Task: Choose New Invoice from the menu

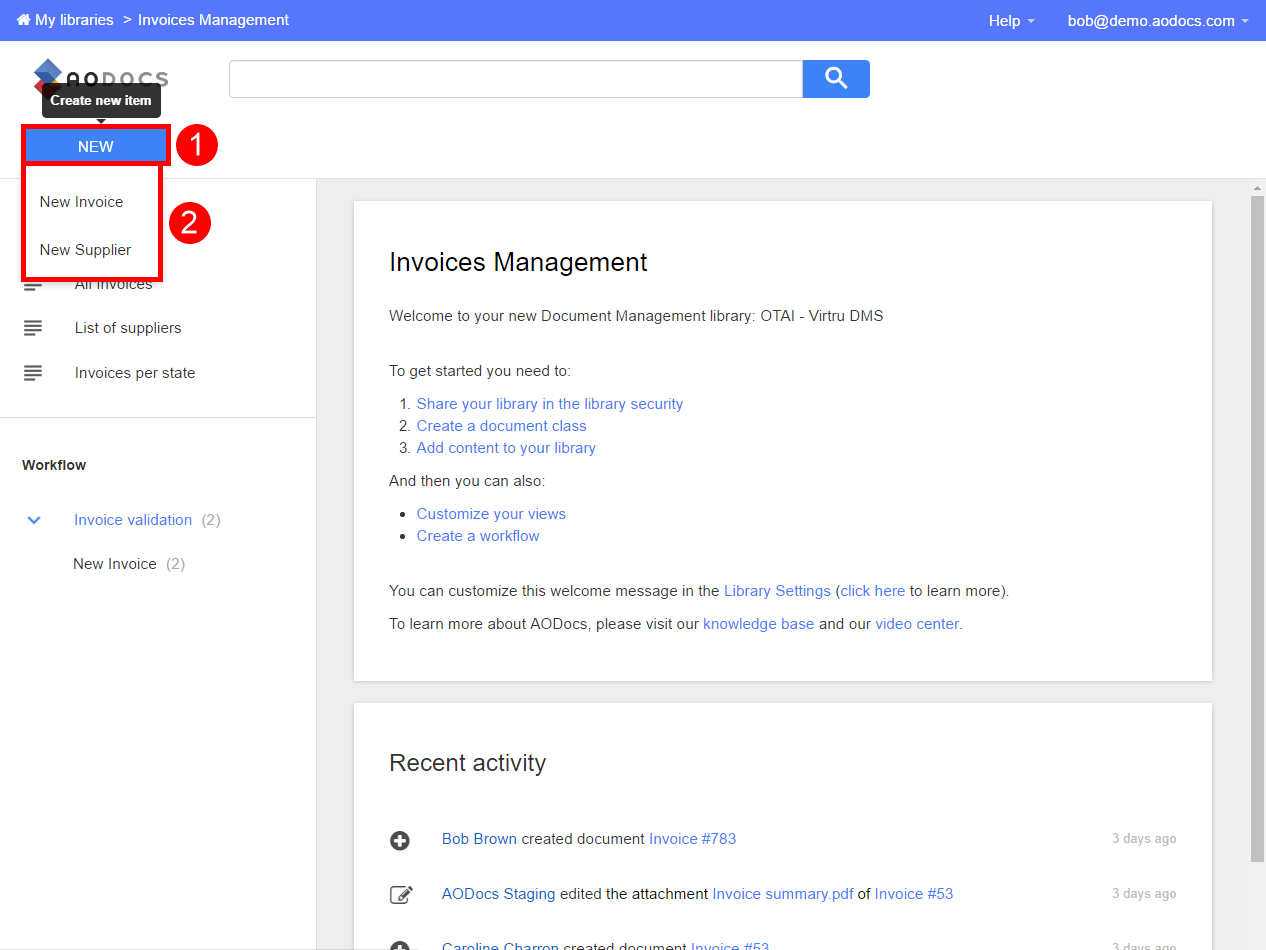Action: 82,202
